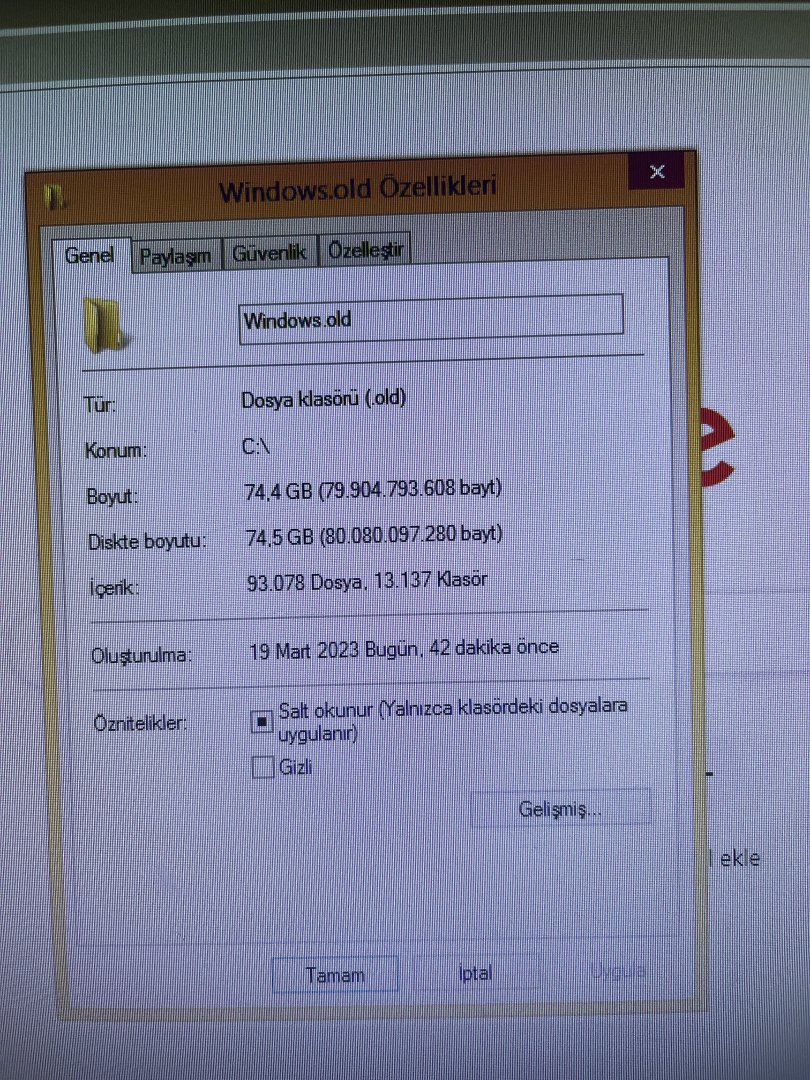Click the title bar folder icon
Image resolution: width=810 pixels, height=1080 pixels.
coord(54,197)
